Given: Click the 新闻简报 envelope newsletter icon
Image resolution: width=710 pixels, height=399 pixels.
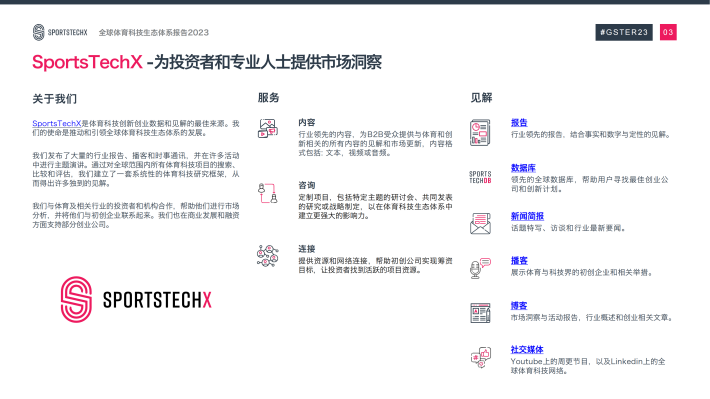Looking at the screenshot, I should tap(480, 224).
